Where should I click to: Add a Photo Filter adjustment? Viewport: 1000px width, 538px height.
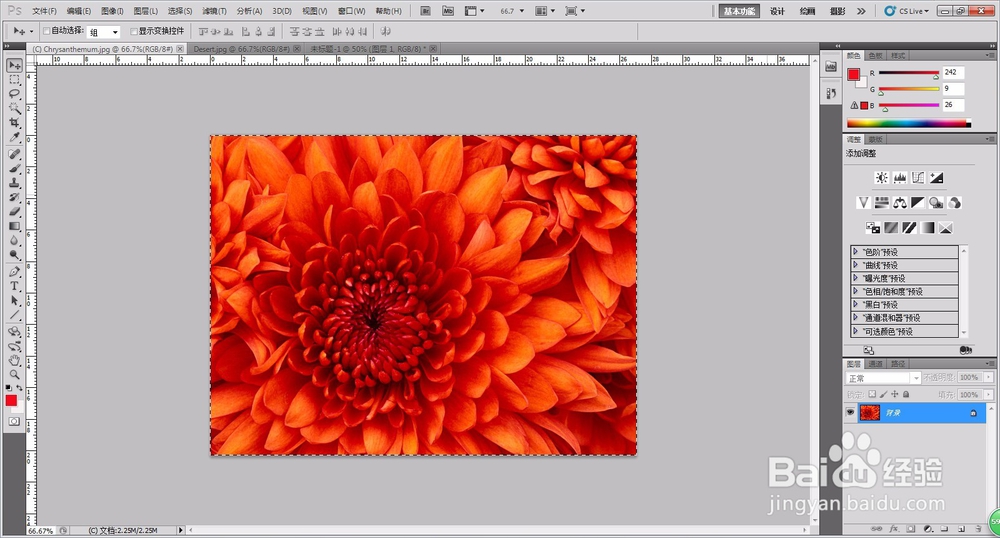(x=936, y=203)
